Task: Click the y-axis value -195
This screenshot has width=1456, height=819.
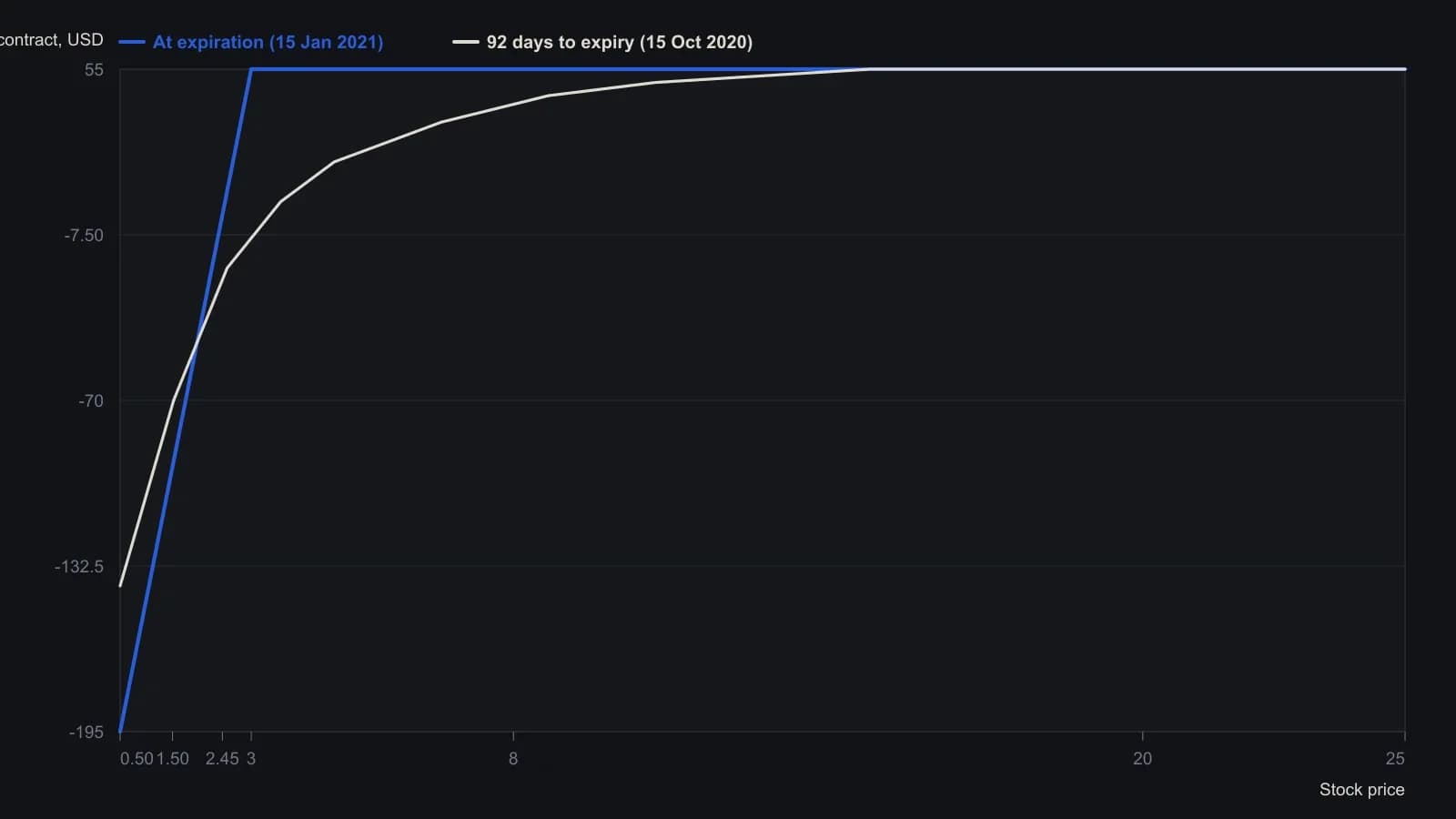Action: [86, 733]
